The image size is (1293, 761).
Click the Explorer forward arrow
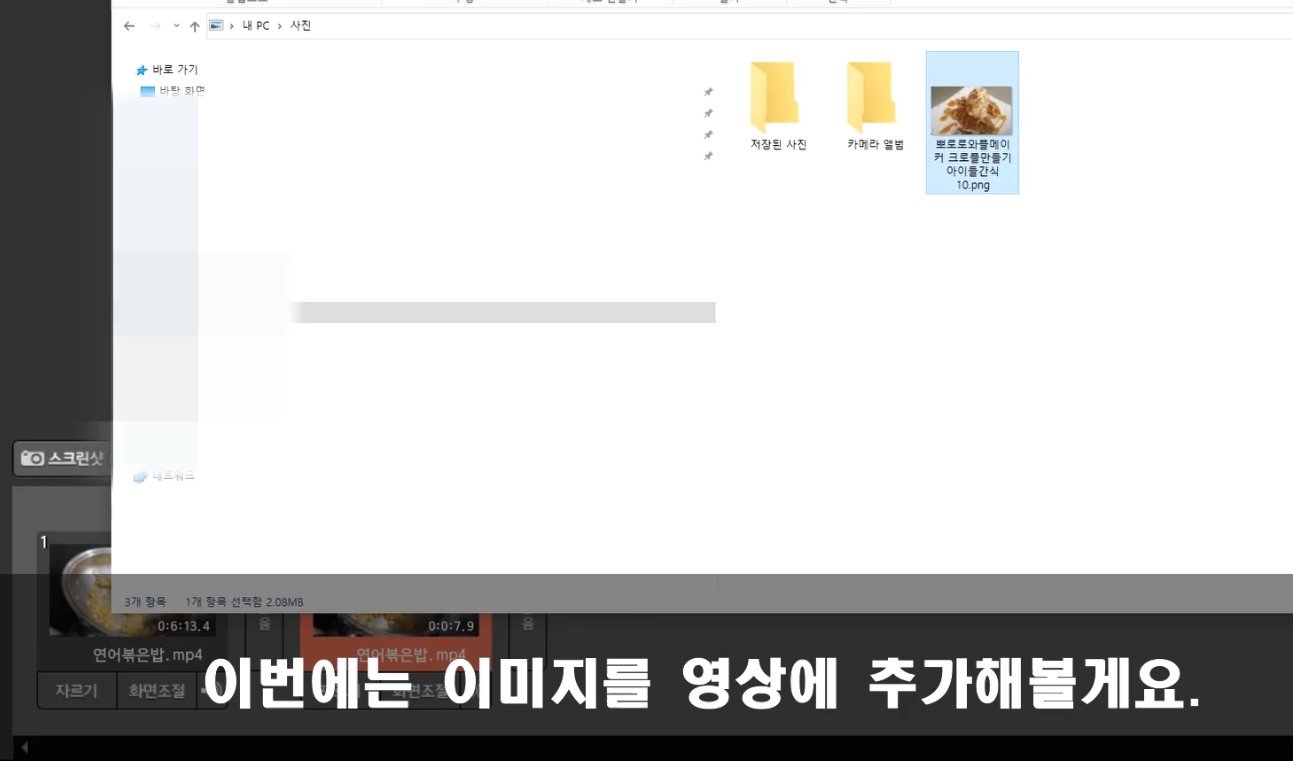[x=155, y=26]
